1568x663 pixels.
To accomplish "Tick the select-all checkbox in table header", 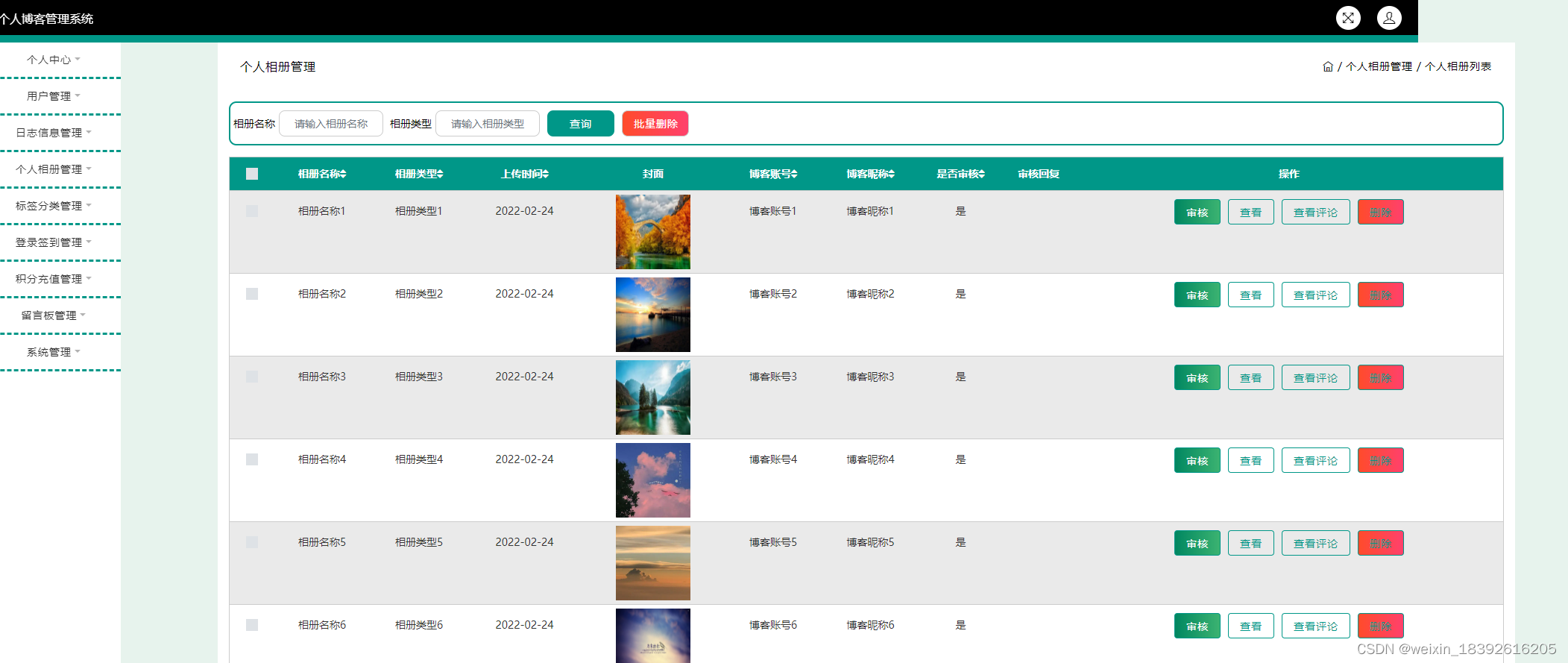I will pyautogui.click(x=252, y=174).
